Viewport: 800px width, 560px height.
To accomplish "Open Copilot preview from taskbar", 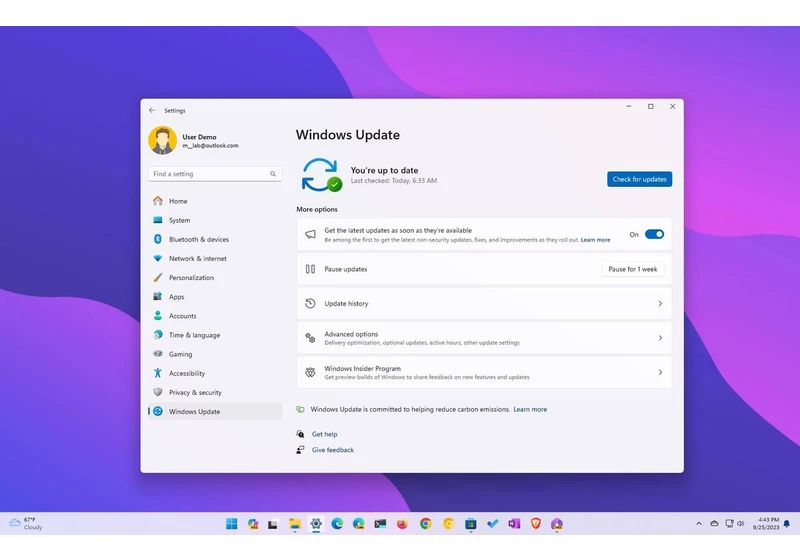I will (253, 524).
